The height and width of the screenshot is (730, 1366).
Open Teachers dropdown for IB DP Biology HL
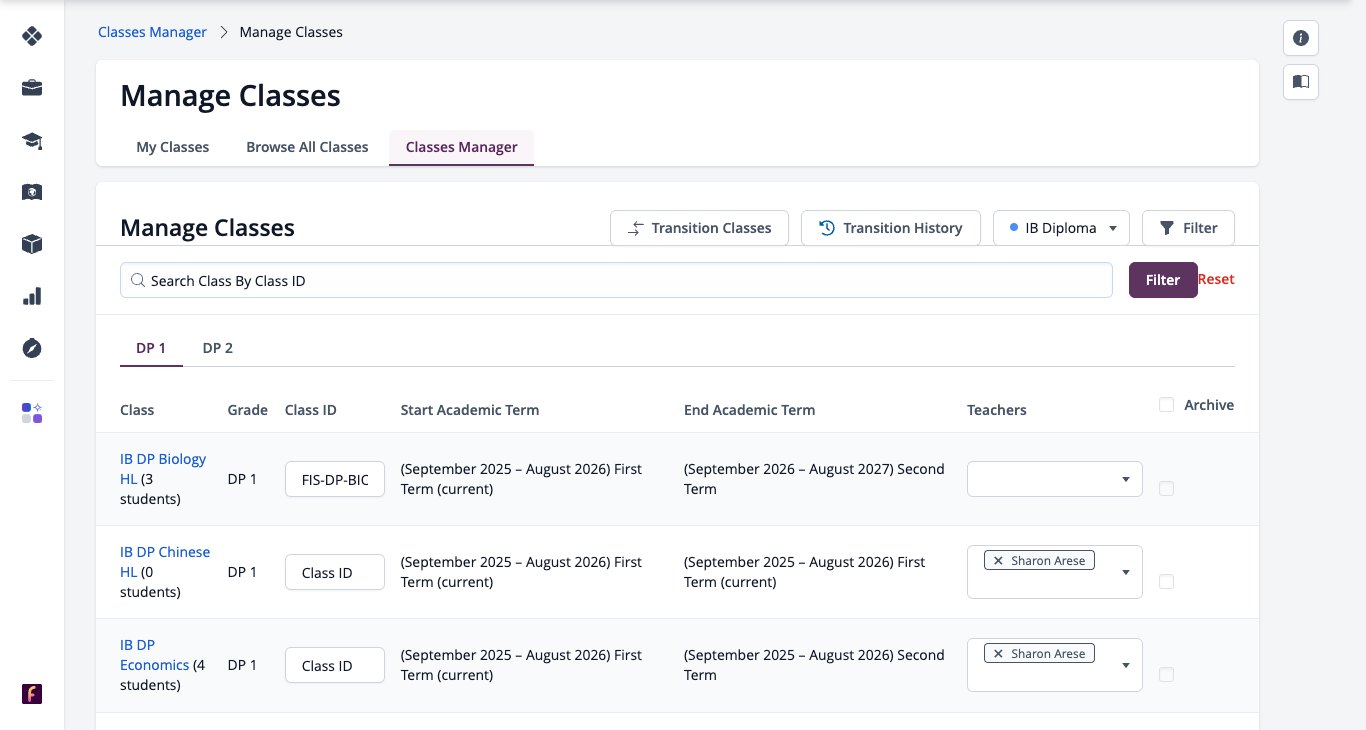pyautogui.click(x=1054, y=478)
